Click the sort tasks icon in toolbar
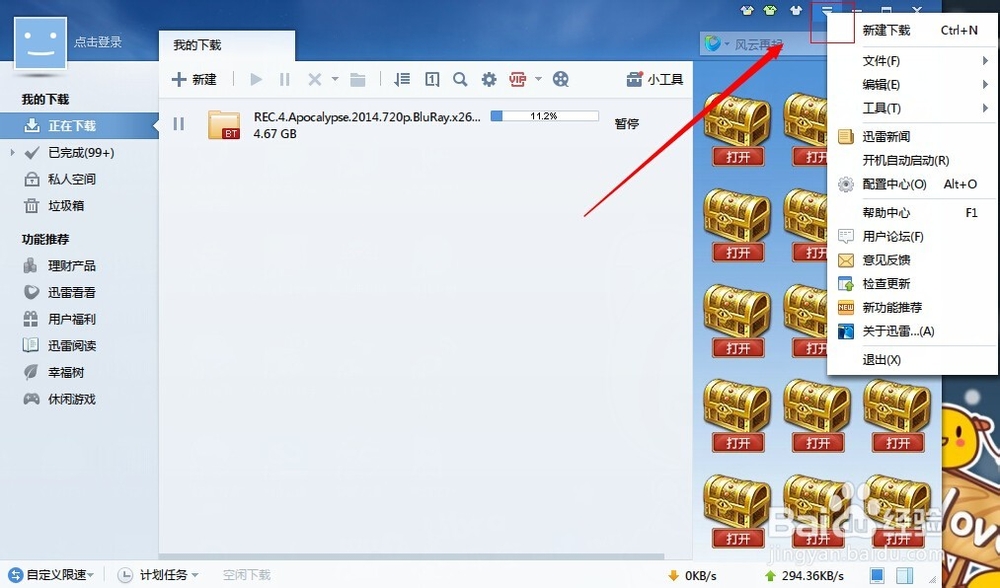Image resolution: width=1000 pixels, height=588 pixels. point(402,79)
